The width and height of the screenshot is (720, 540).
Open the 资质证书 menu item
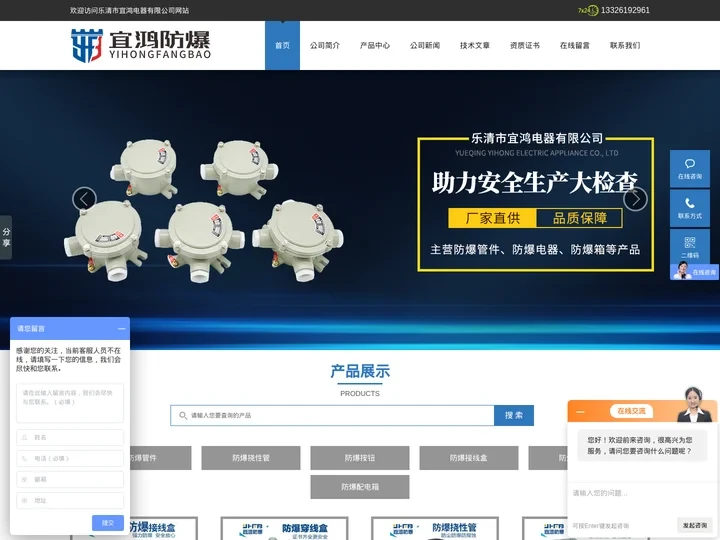tap(525, 45)
